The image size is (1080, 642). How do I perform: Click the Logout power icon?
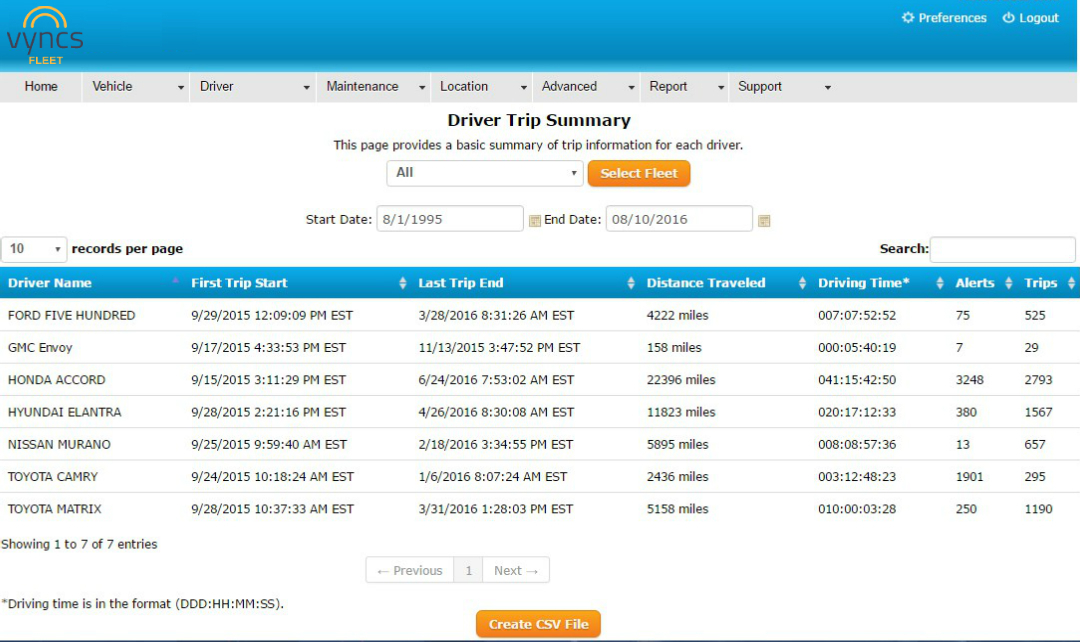[x=1008, y=17]
